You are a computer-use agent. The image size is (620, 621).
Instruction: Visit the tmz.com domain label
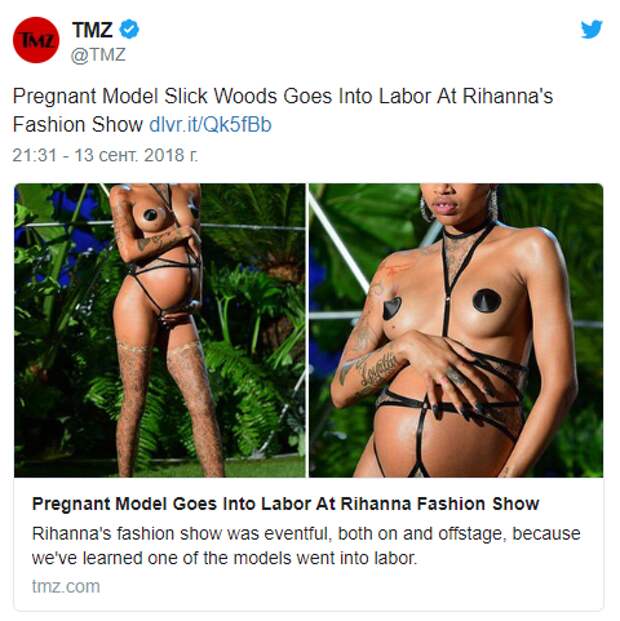(x=66, y=587)
